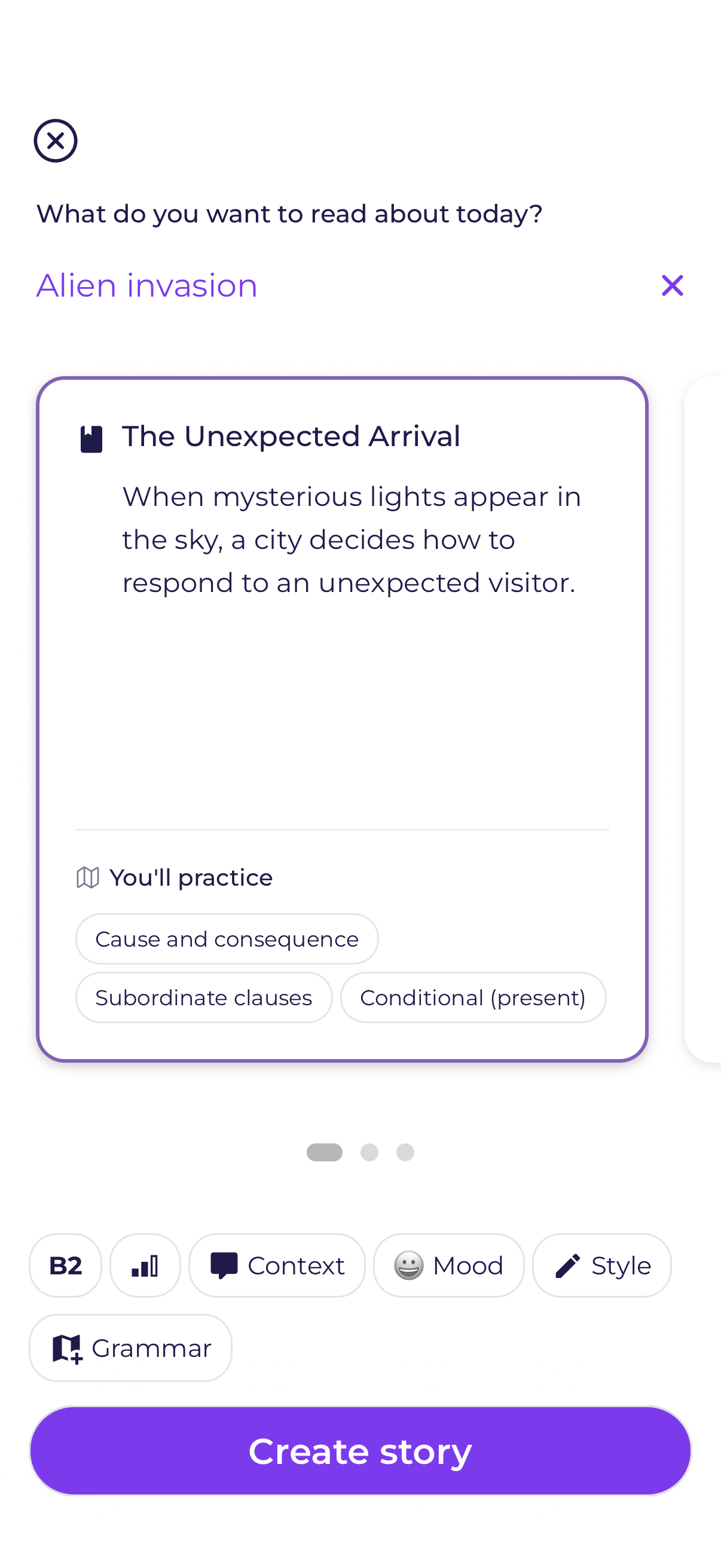Toggle the Conditional (present) practice tag
The width and height of the screenshot is (721, 1568).
473,997
